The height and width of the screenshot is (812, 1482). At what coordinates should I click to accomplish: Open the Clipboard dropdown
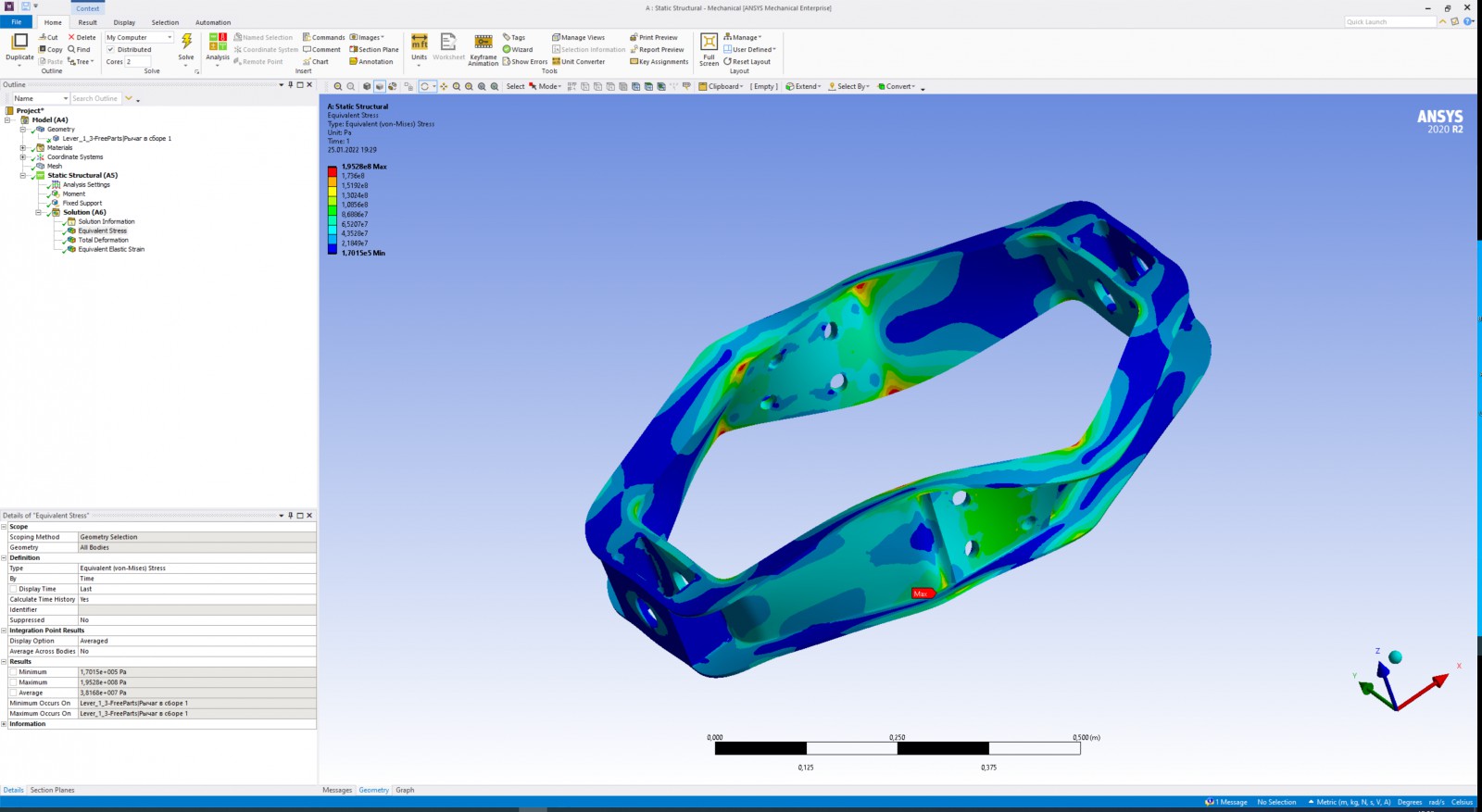pos(722,87)
